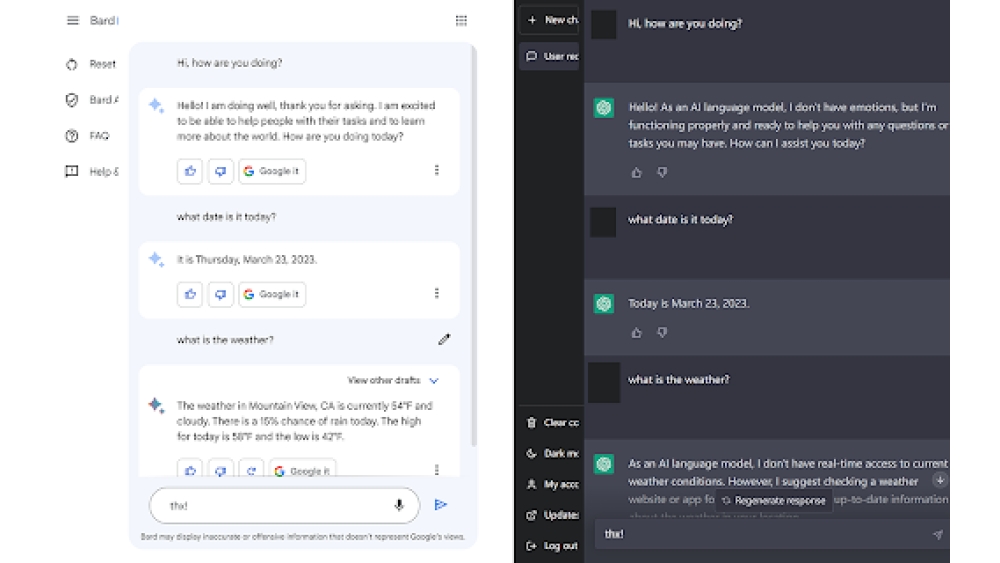Click Clear conversations in ChatGPT sidebar

pos(552,422)
